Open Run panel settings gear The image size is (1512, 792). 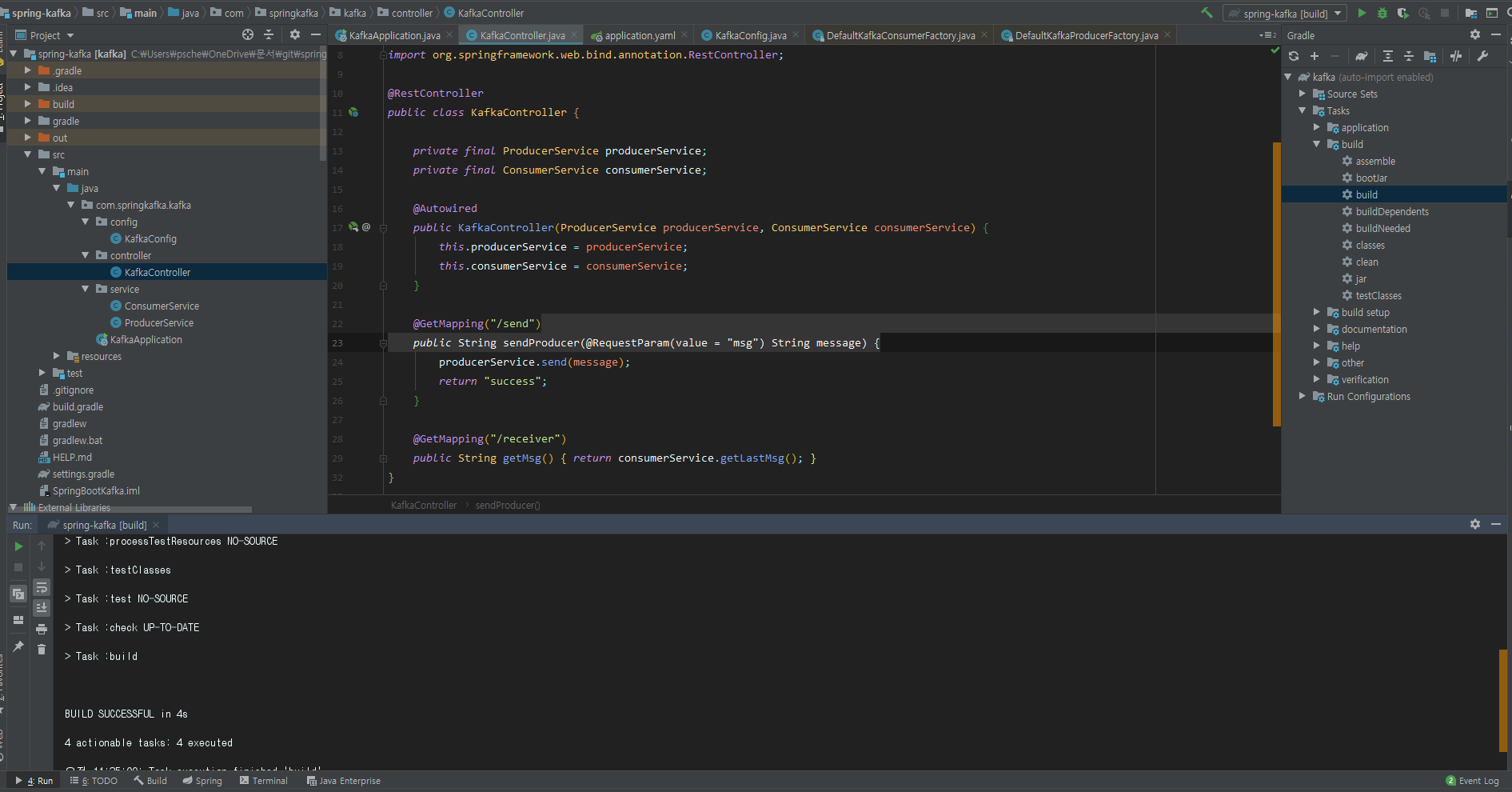coord(1475,524)
